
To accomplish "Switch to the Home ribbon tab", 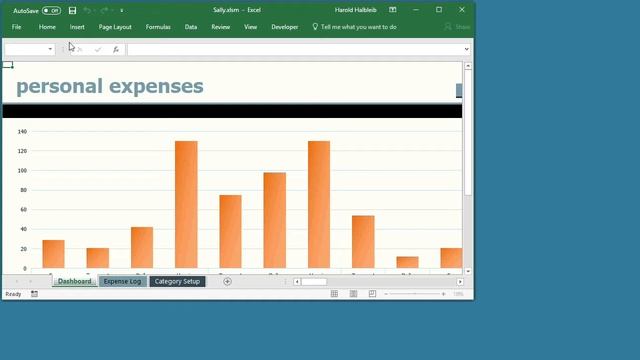I will coord(47,27).
